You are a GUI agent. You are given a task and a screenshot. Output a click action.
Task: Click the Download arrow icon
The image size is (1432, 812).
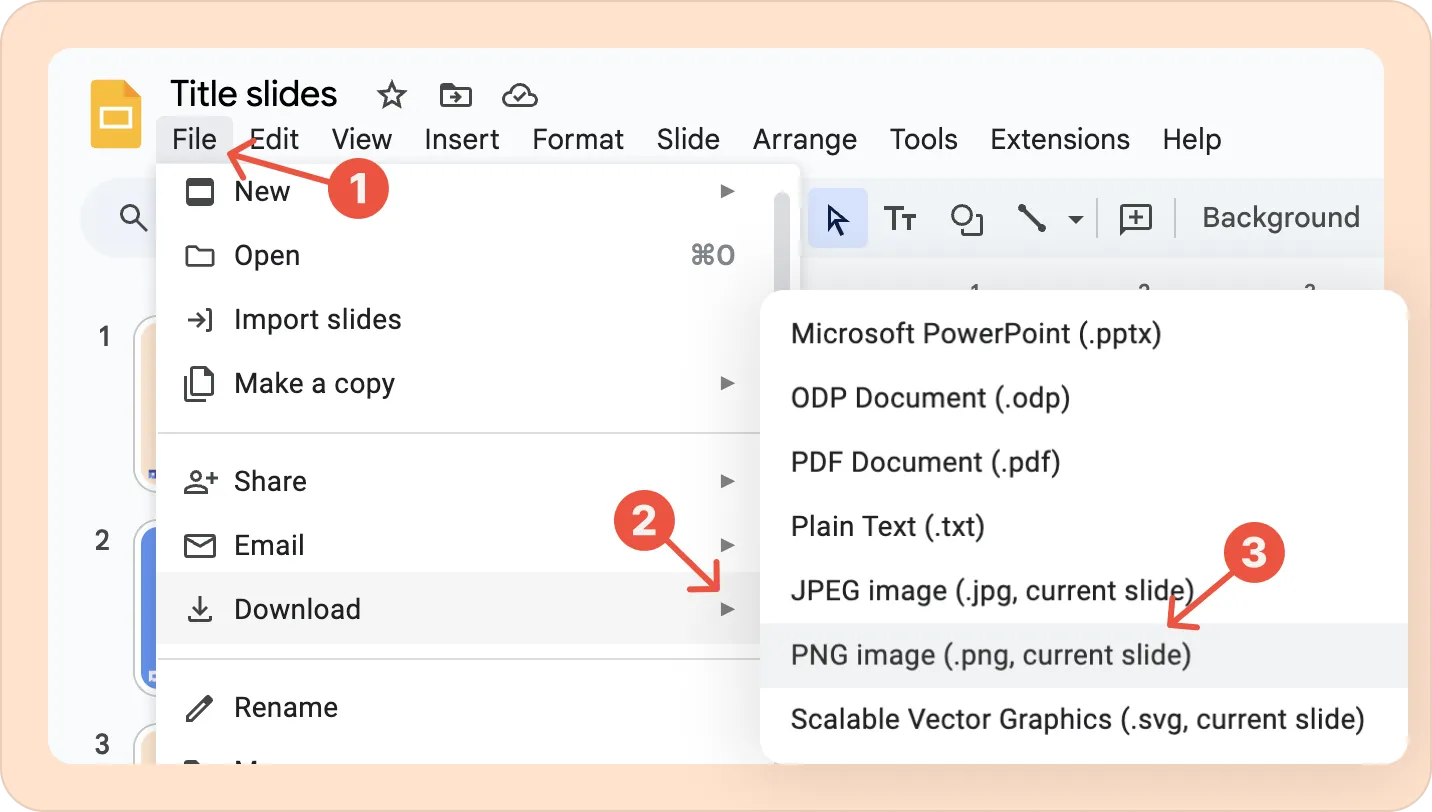200,609
